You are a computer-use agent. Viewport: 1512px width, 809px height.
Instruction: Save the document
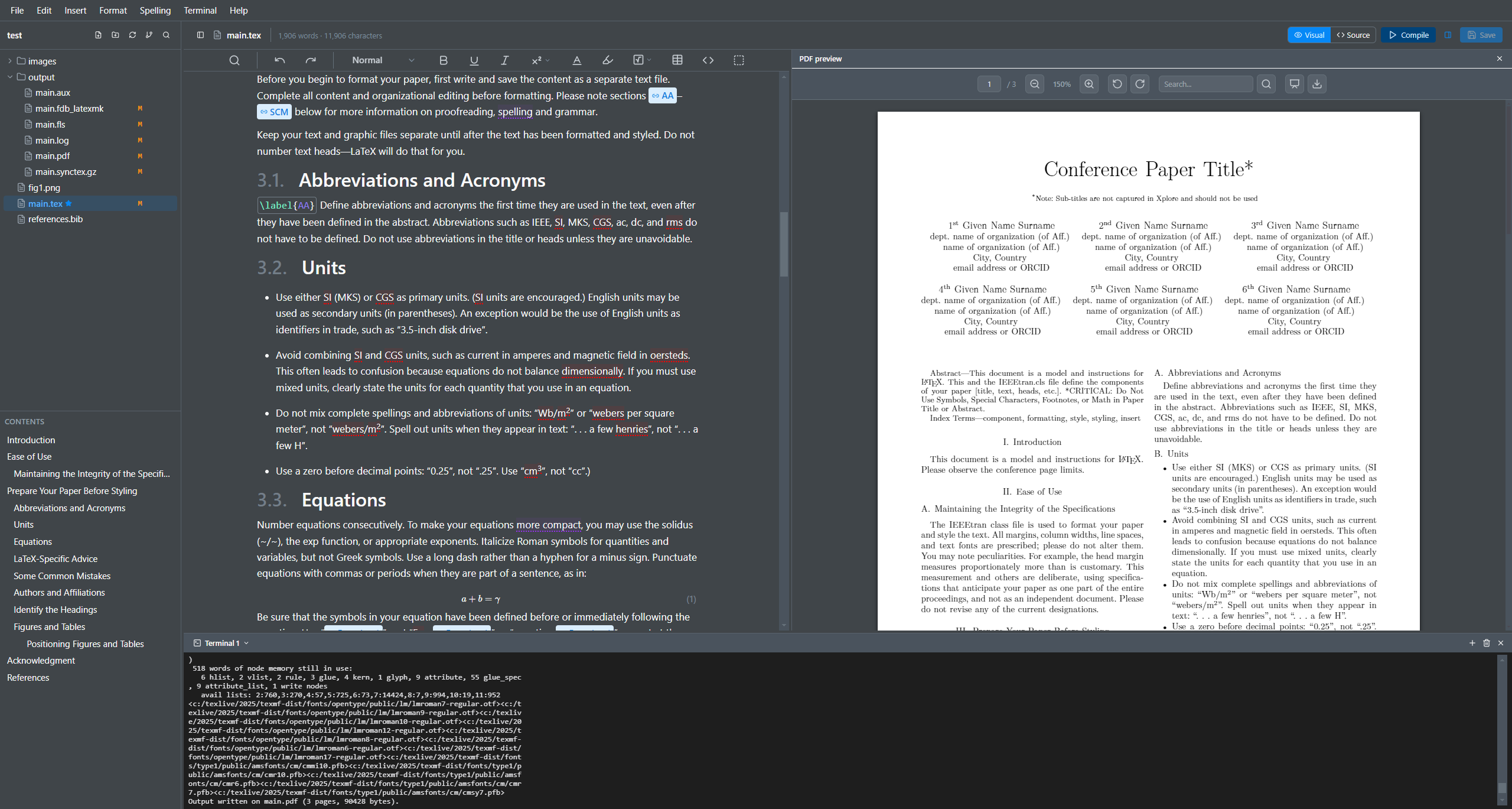pos(1481,35)
